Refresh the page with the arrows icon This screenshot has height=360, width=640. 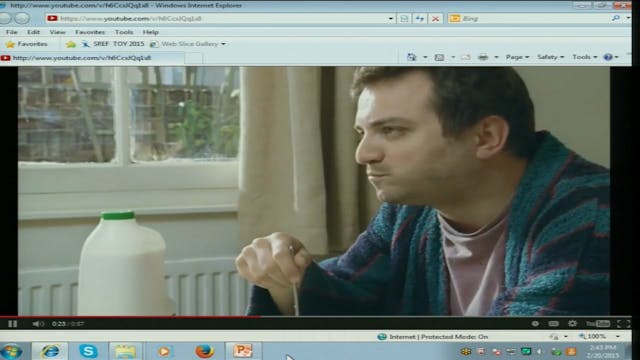[420, 19]
